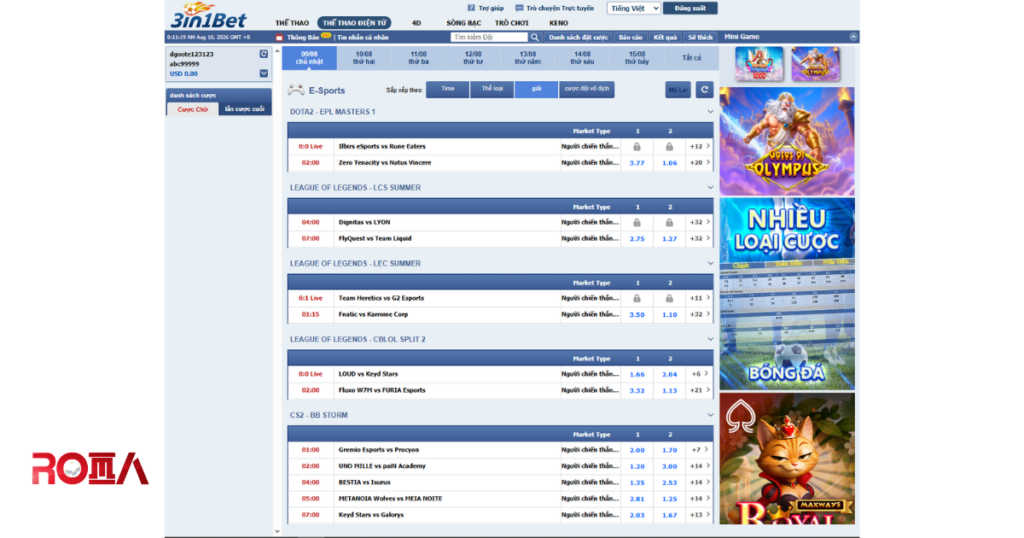Refresh account balance icon beside dgoote123123

click(x=264, y=54)
